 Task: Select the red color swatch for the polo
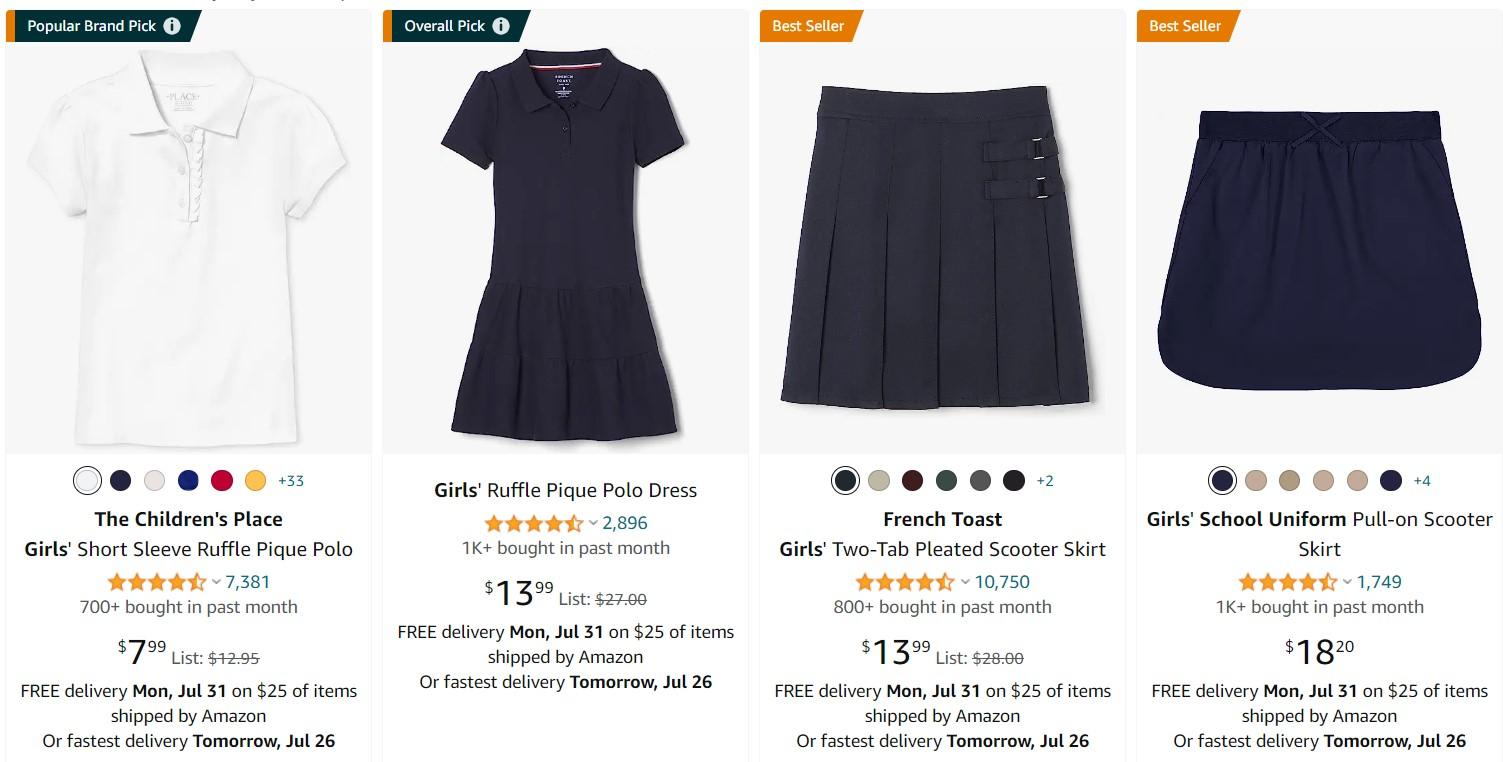222,481
